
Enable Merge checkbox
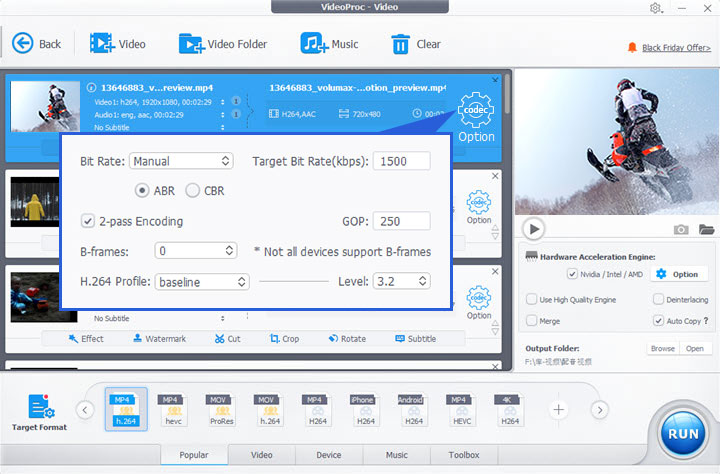point(531,321)
